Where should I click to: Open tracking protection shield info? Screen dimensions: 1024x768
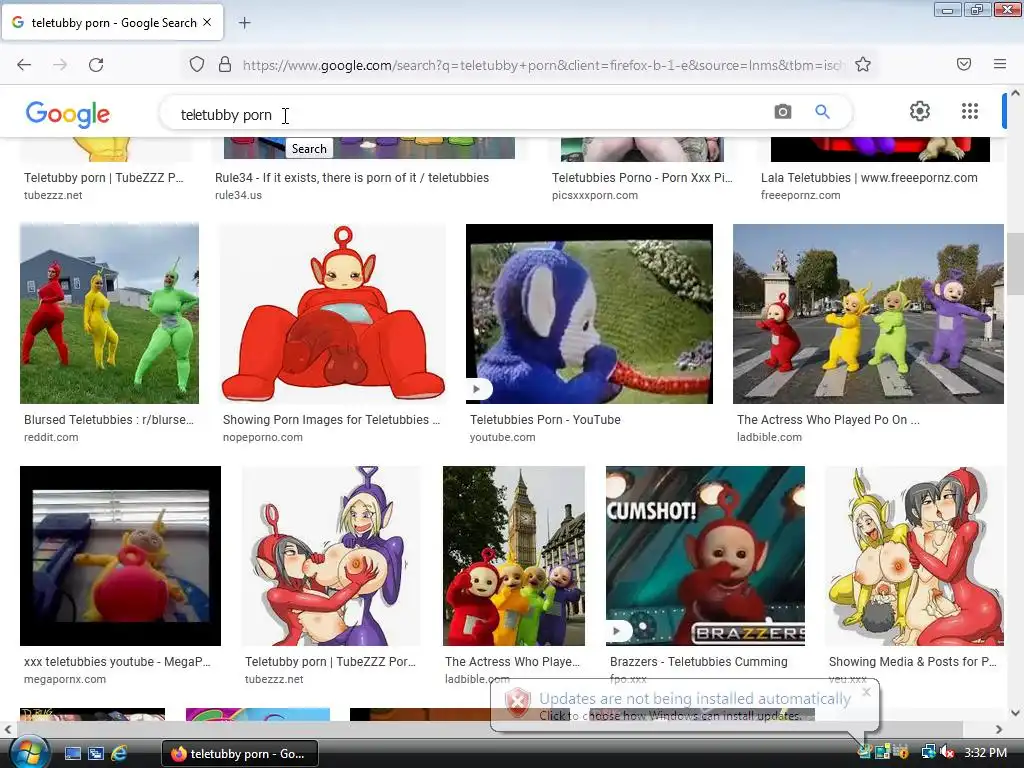197,65
